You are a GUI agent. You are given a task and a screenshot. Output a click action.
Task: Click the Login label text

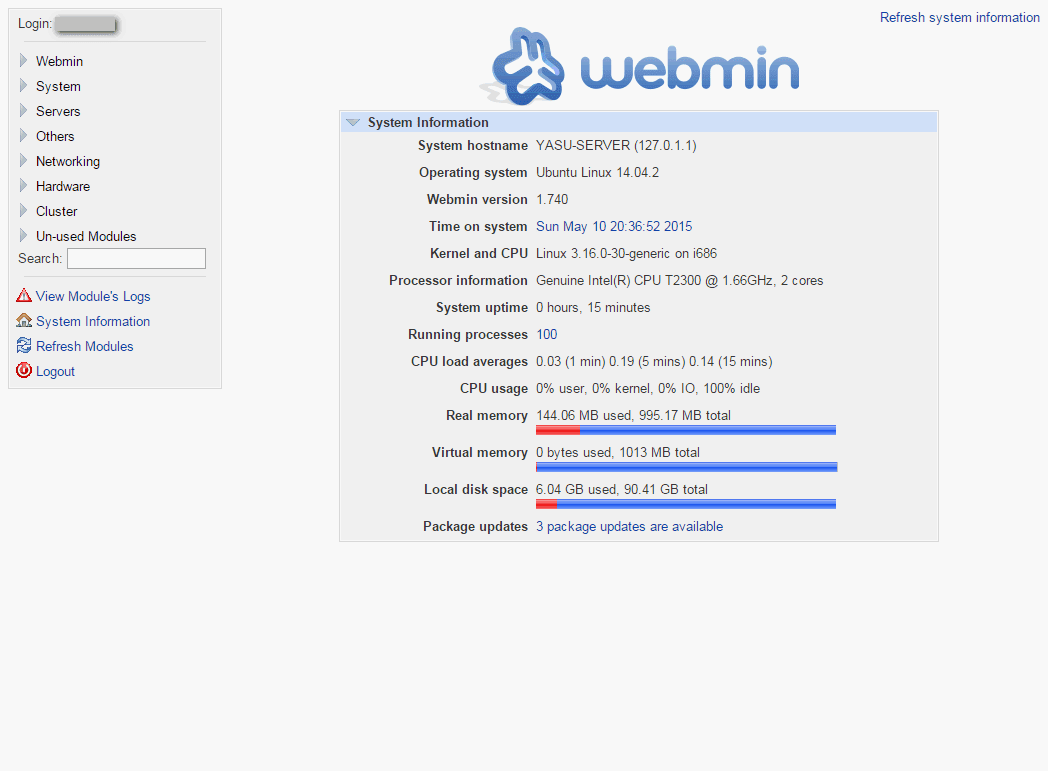click(x=35, y=23)
